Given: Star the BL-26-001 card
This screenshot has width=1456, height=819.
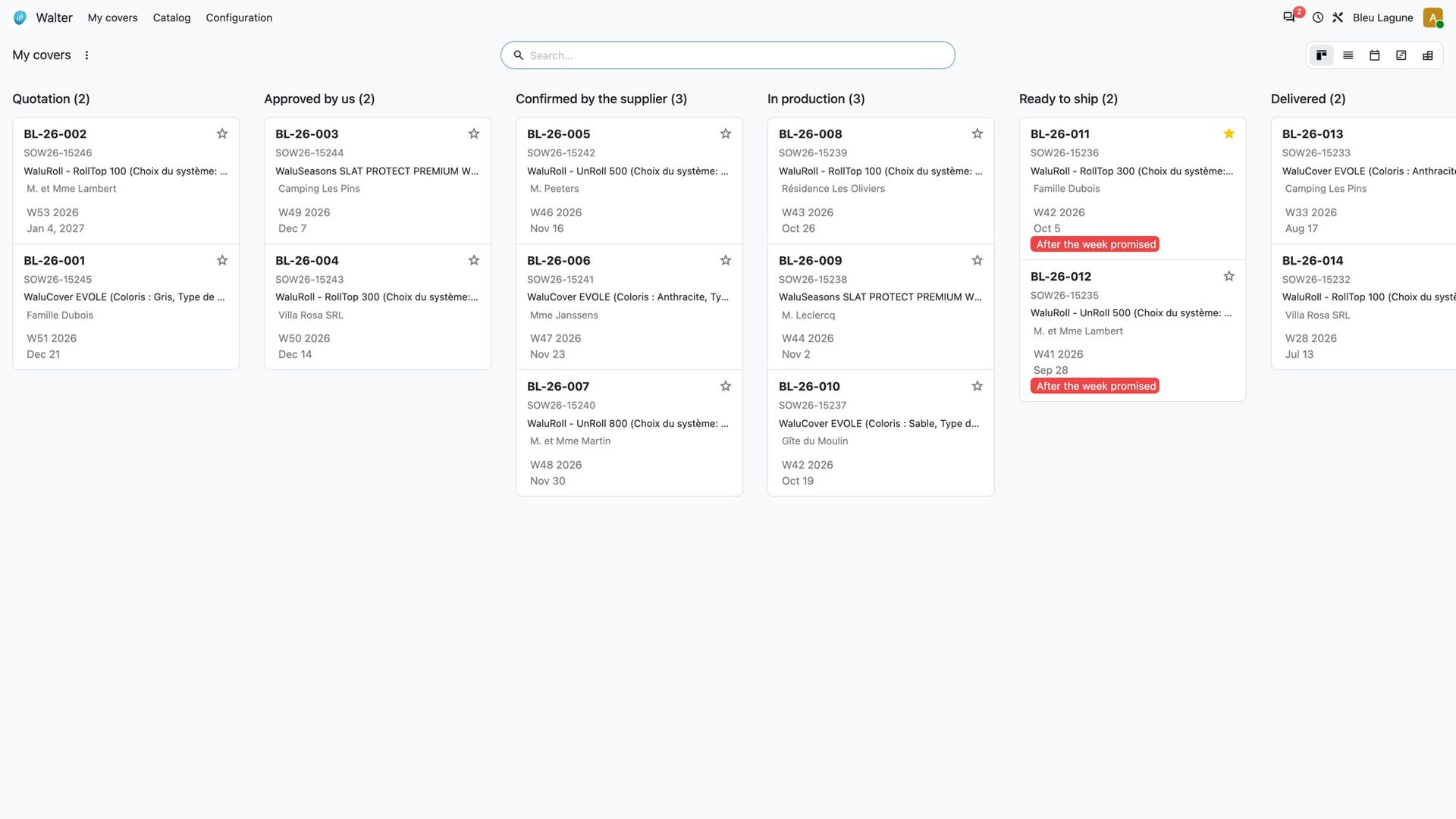Looking at the screenshot, I should point(222,260).
